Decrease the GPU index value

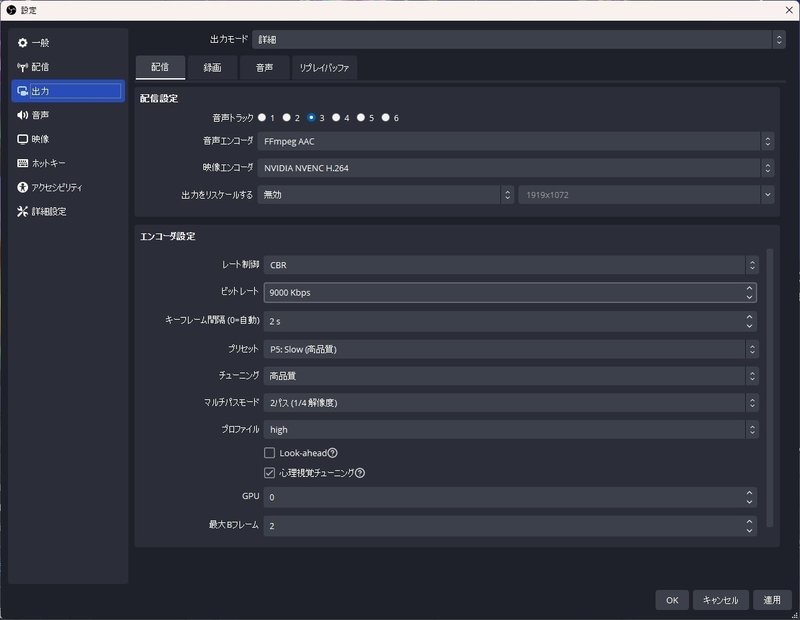click(749, 502)
